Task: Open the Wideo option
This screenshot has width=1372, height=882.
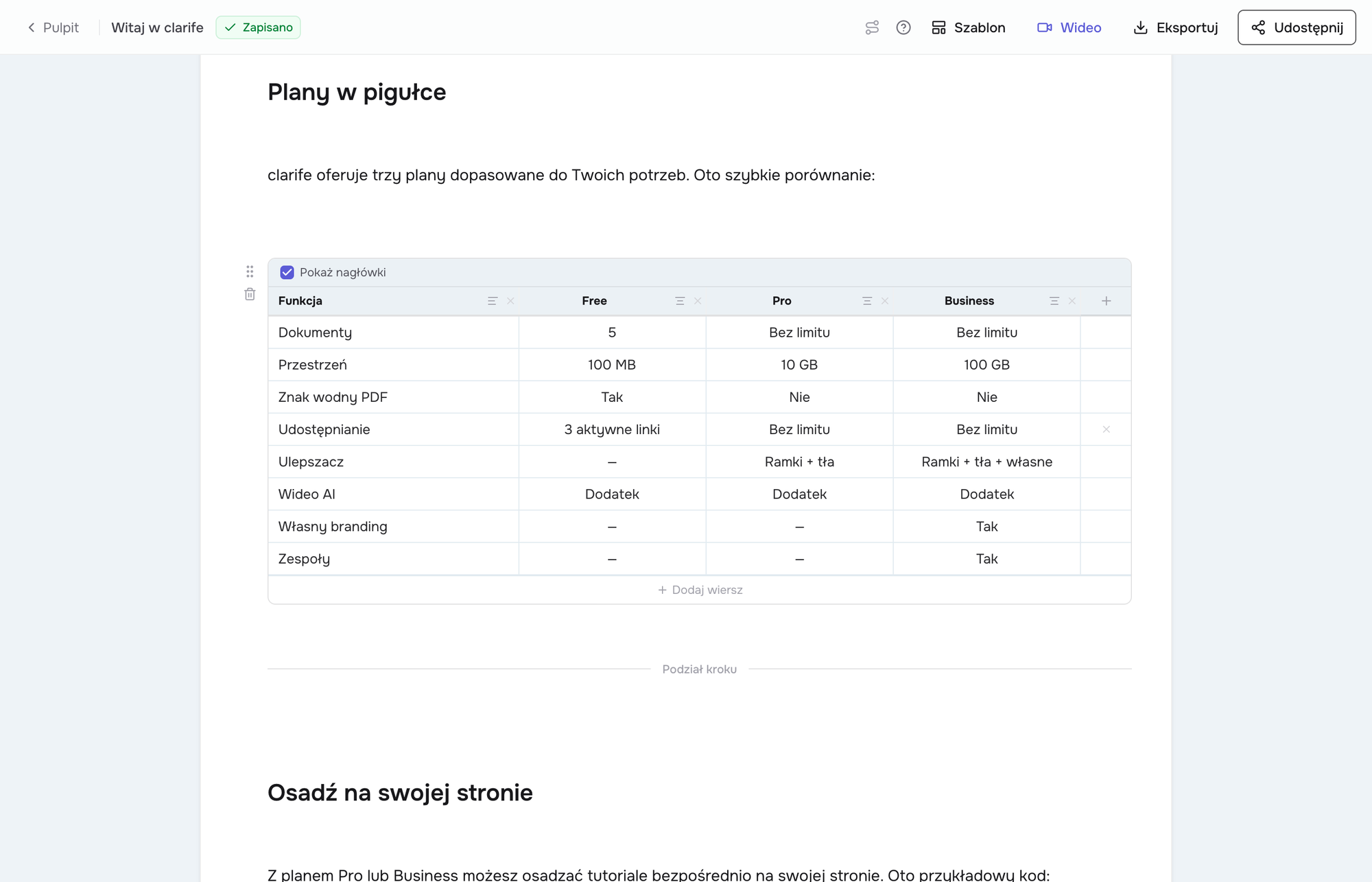Action: click(x=1069, y=27)
